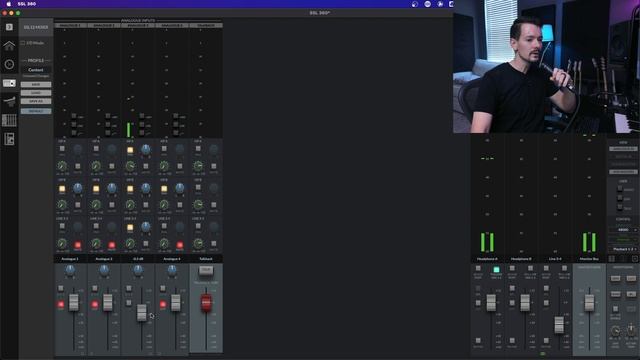The width and height of the screenshot is (640, 360).
Task: Open the Home page icon in sidebar
Action: click(x=9, y=45)
